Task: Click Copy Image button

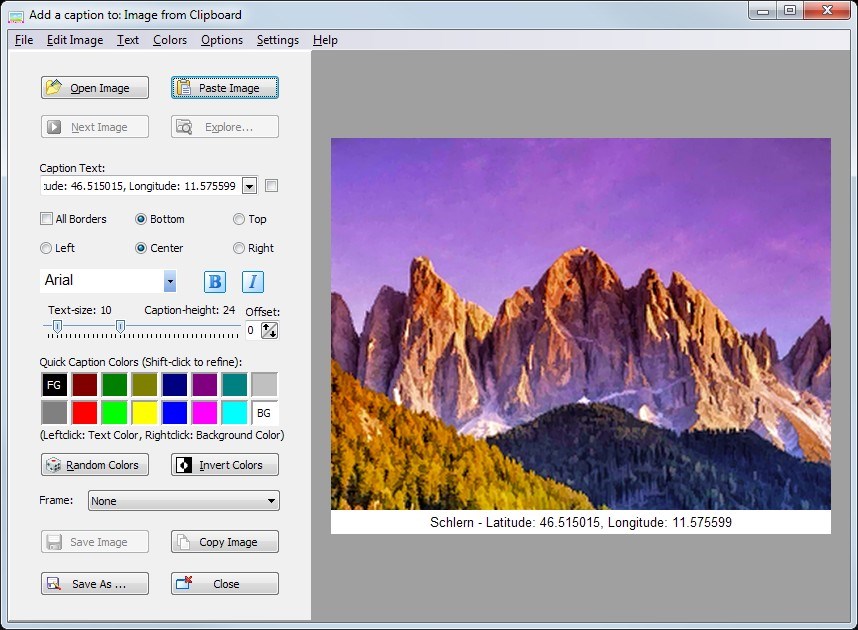Action: click(224, 542)
